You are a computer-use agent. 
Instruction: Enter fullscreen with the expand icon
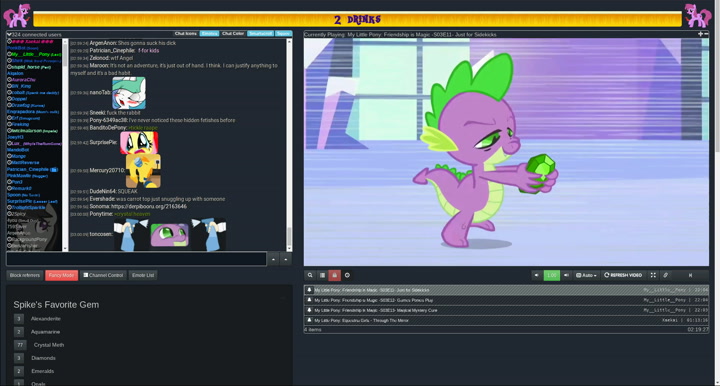(653, 275)
